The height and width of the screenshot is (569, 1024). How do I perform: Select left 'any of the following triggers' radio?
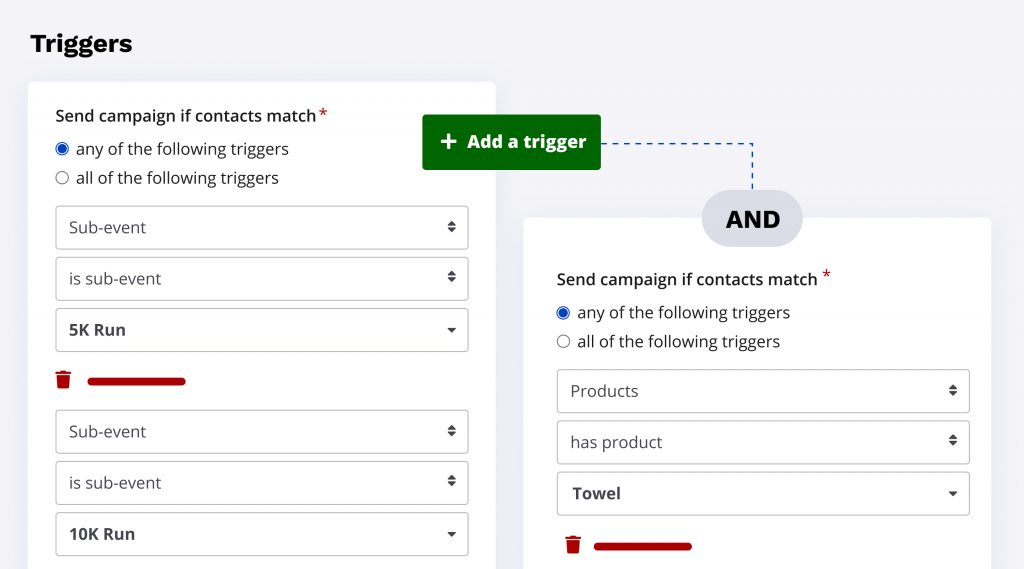(x=62, y=149)
